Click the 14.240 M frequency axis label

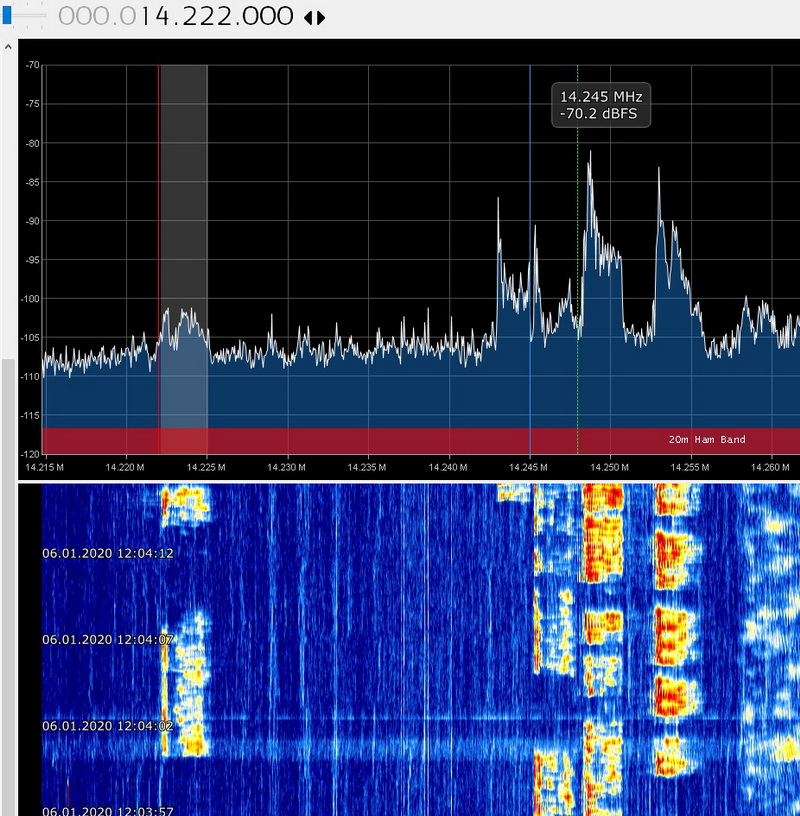click(448, 467)
